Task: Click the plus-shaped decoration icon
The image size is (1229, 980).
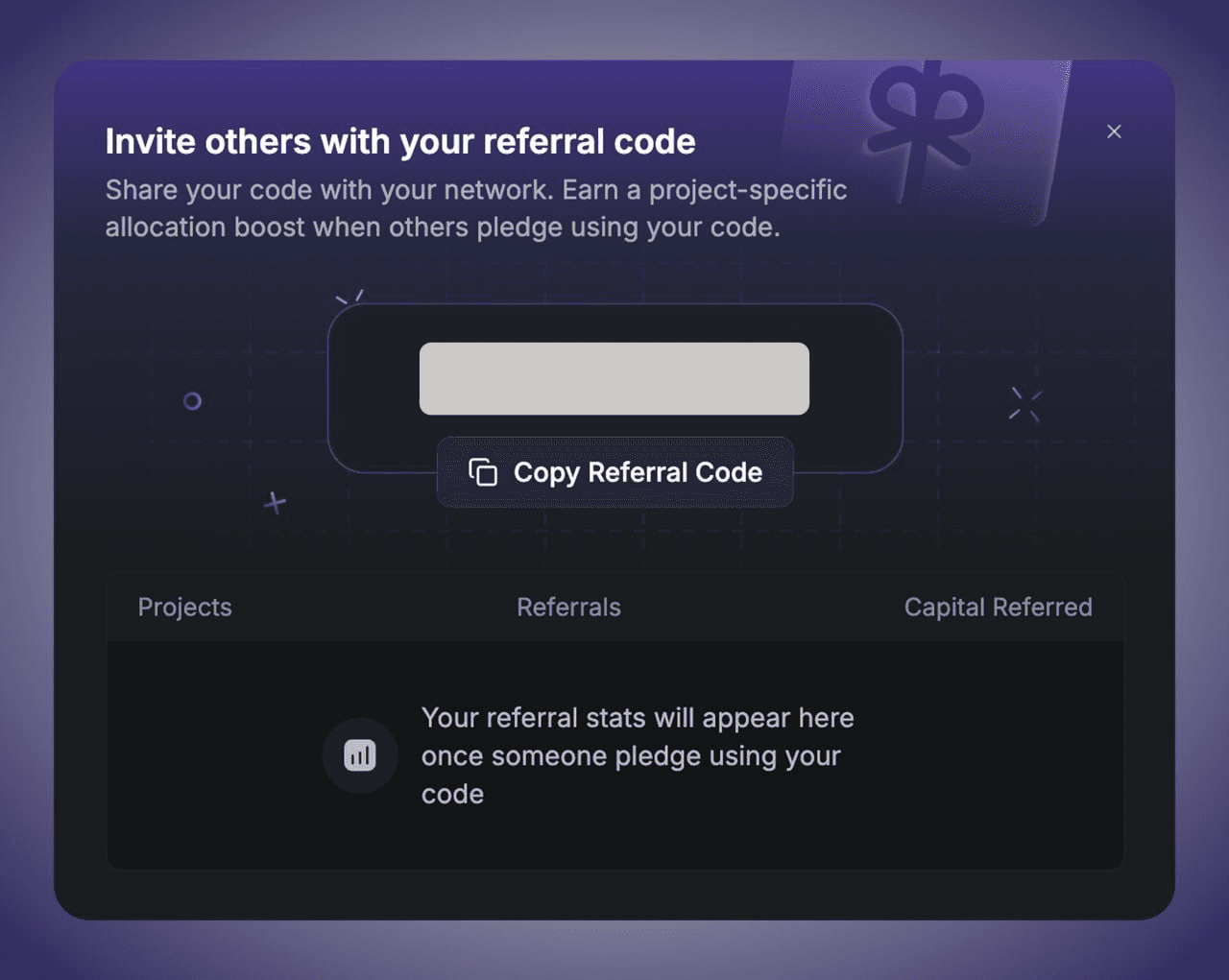Action: tap(276, 502)
